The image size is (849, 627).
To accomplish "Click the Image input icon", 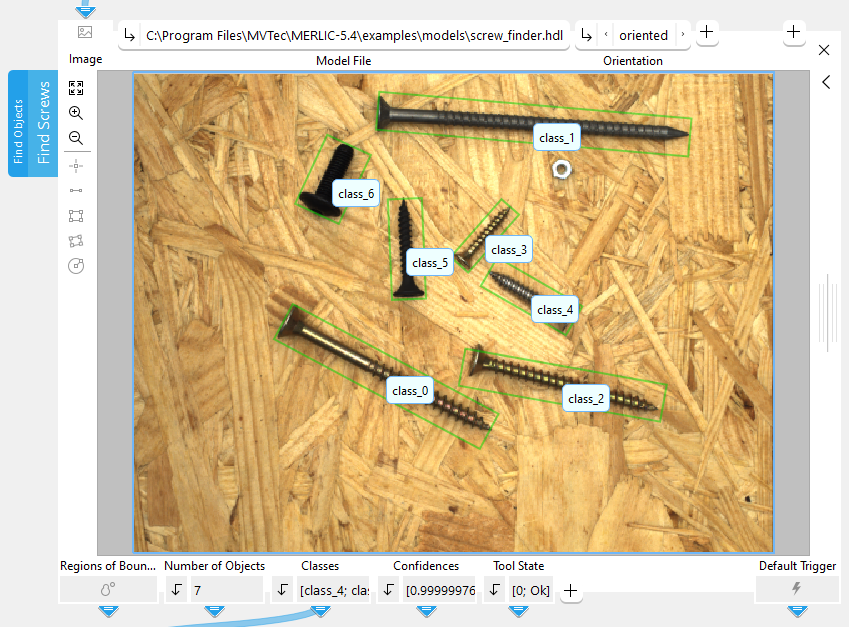I will pos(85,33).
